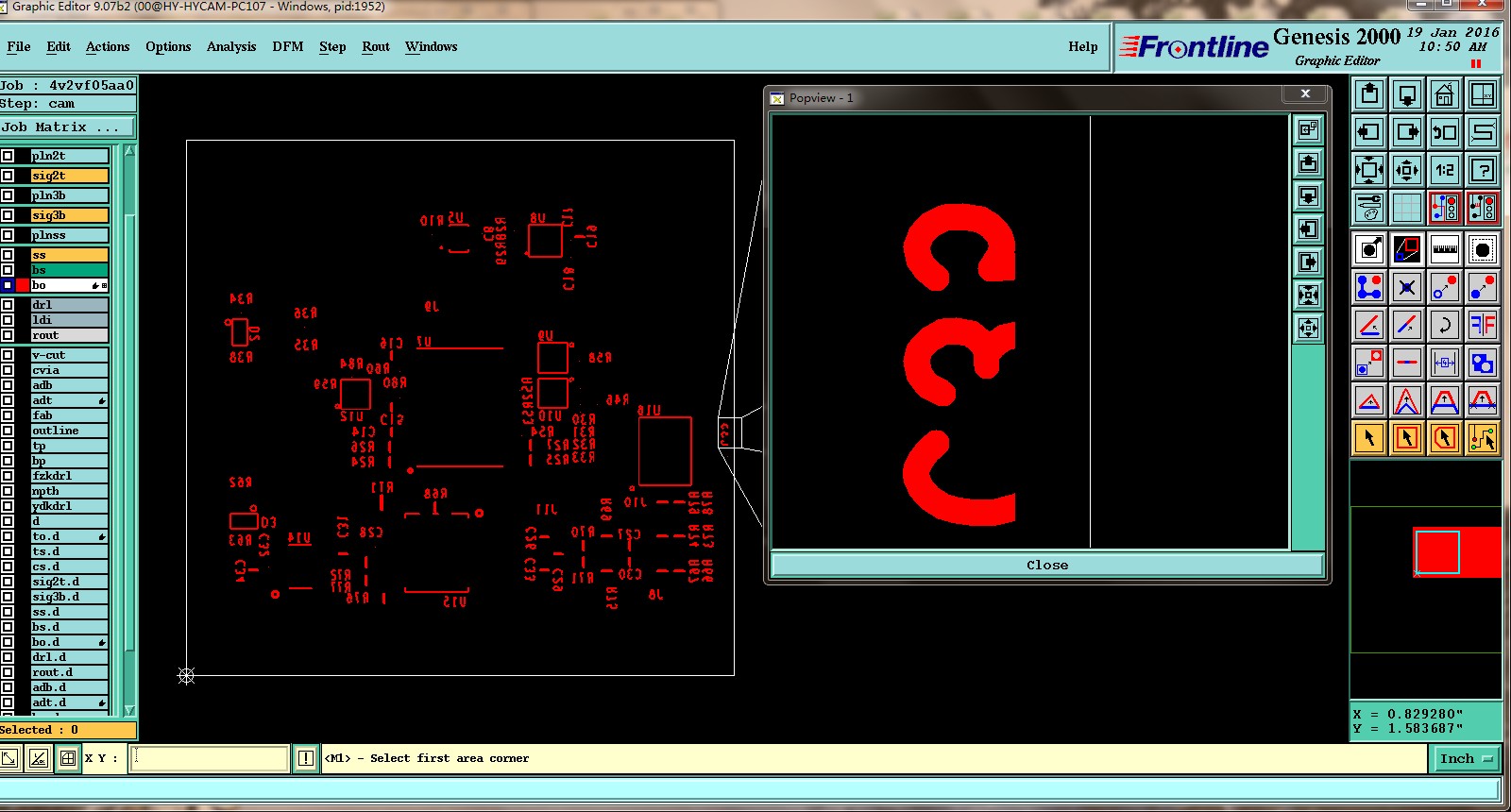Screen dimensions: 1511x812
Task: Click the zoom out shrink icon
Action: (1407, 170)
